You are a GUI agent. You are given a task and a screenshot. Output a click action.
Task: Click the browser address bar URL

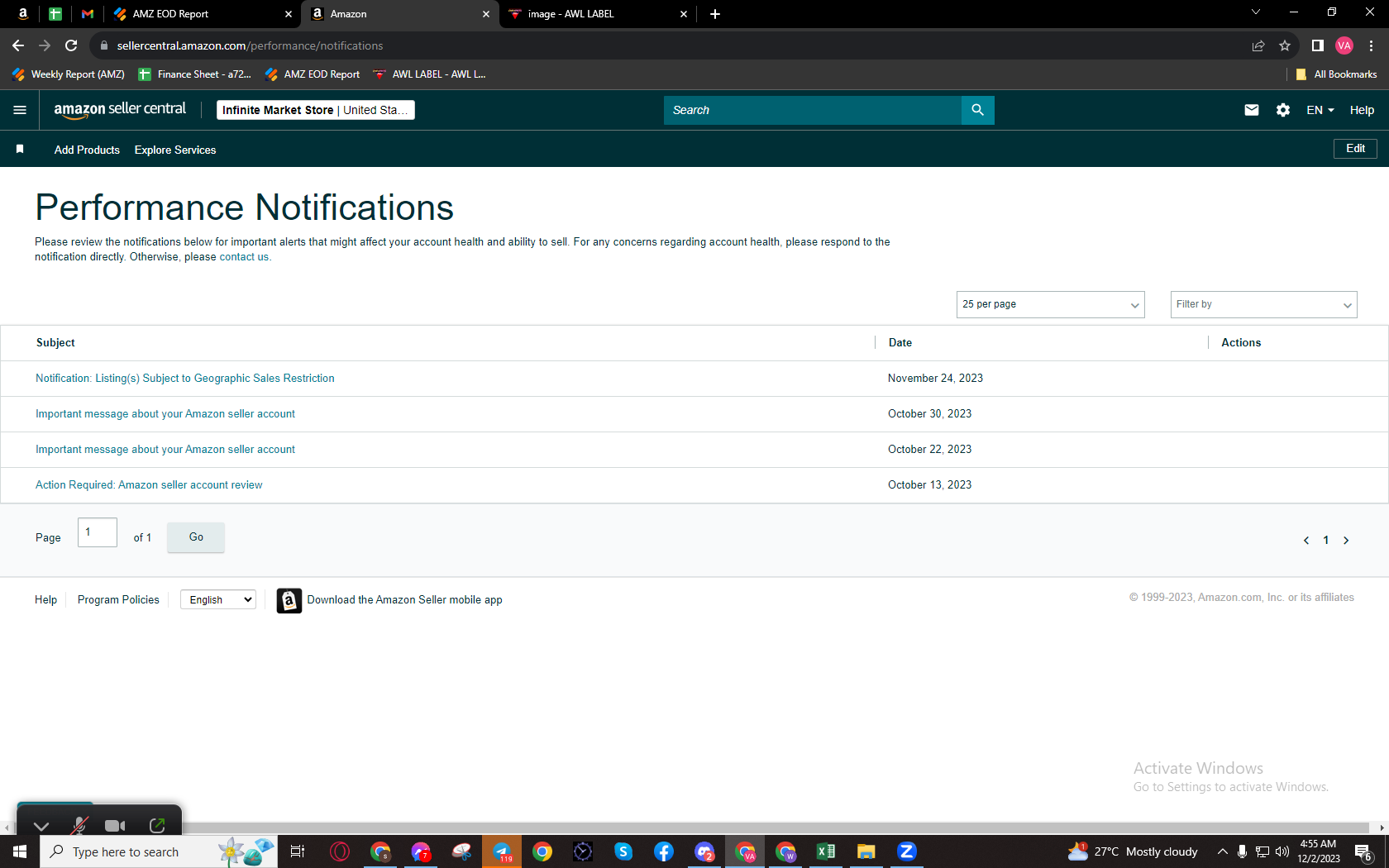(250, 45)
